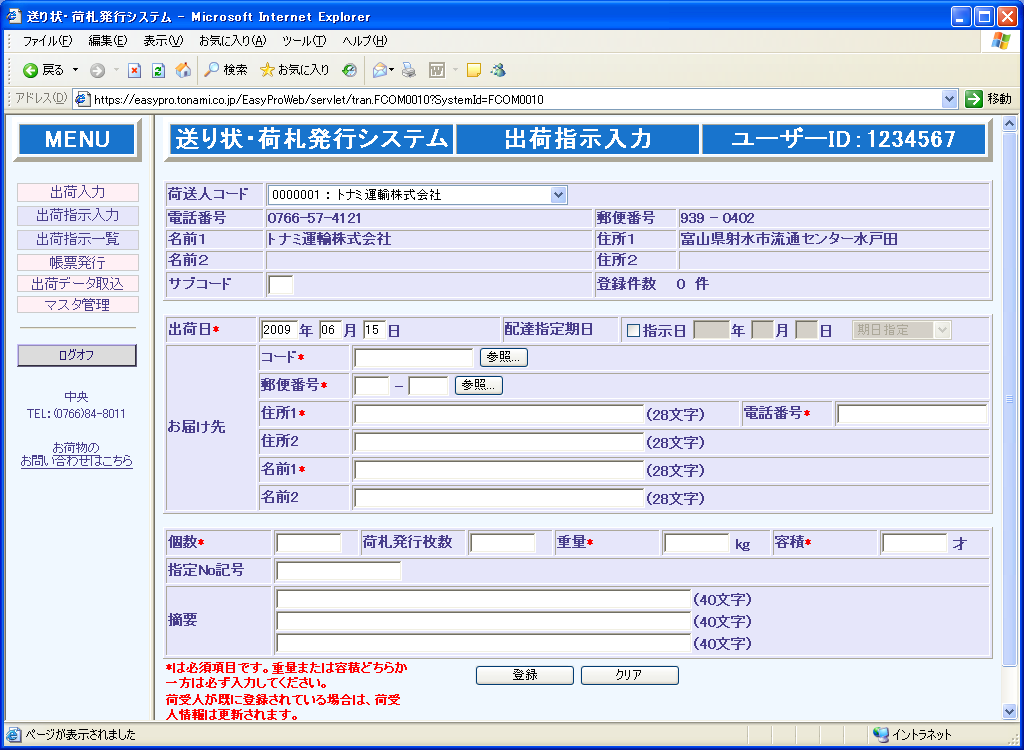Open the ツール(T) menu
This screenshot has height=750, width=1024.
point(304,41)
